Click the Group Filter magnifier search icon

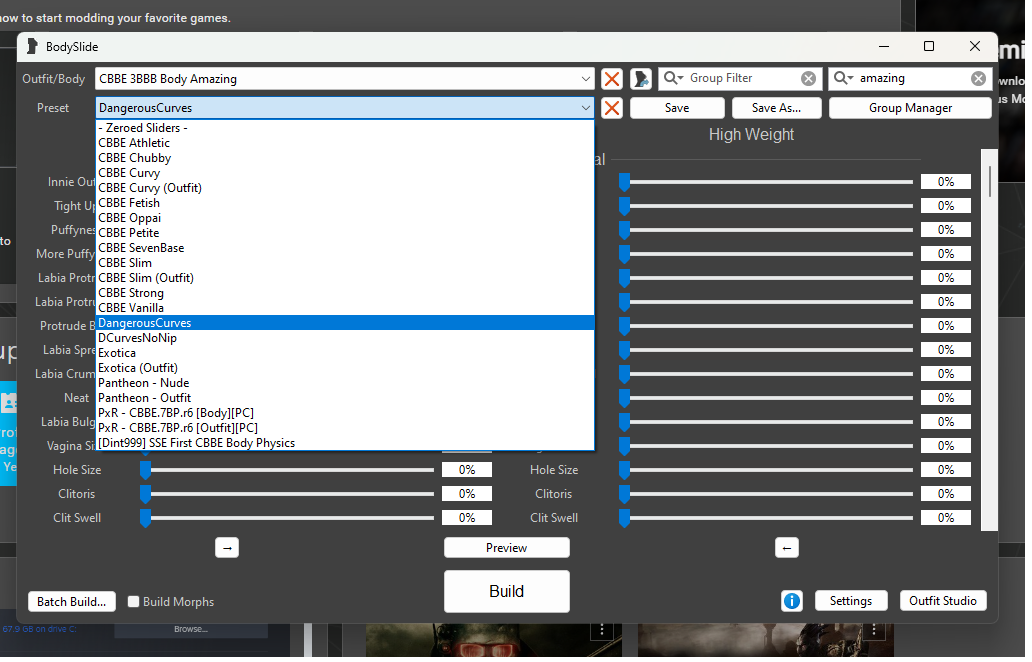point(674,79)
